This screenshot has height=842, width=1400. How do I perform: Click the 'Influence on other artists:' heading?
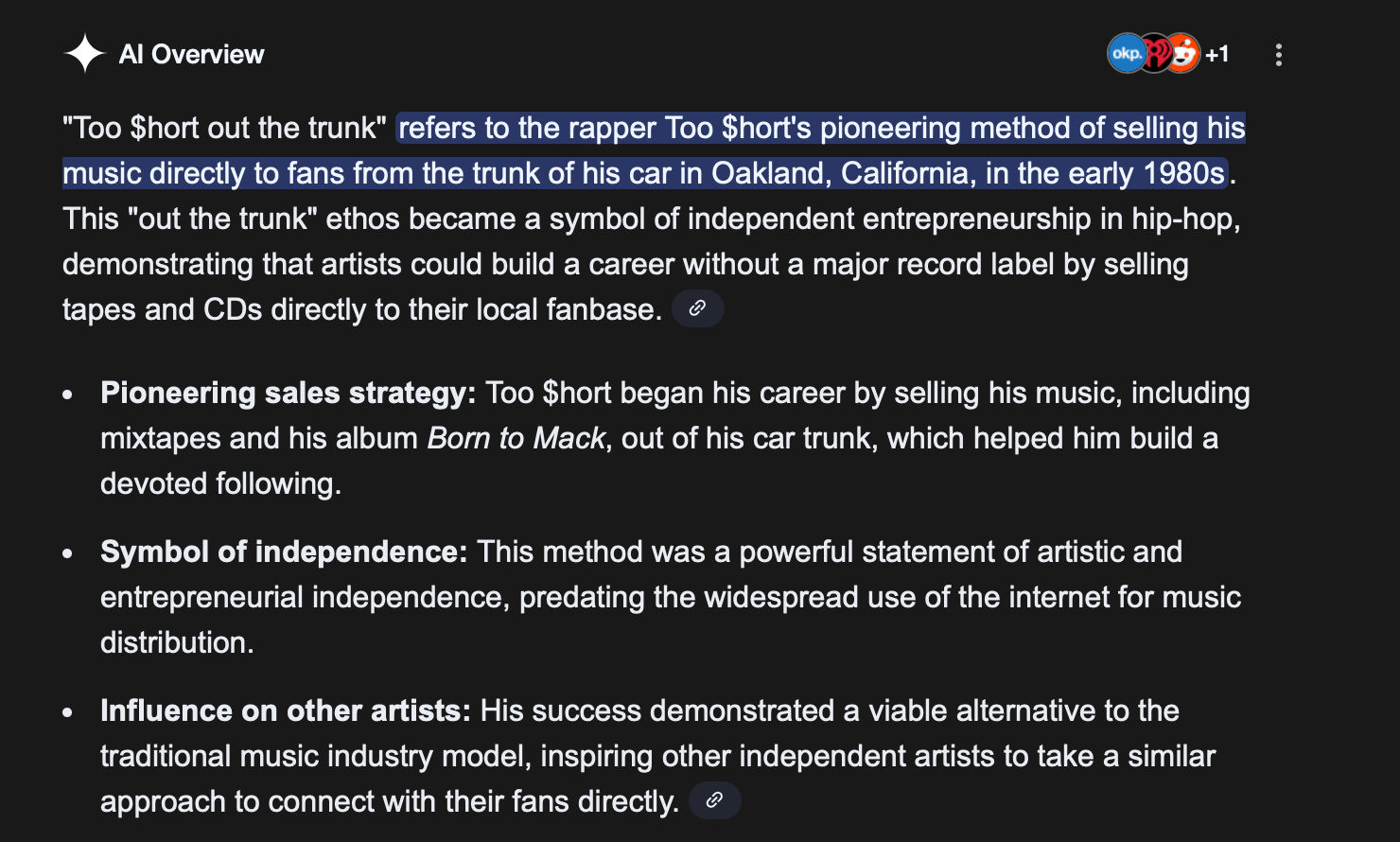[x=285, y=710]
